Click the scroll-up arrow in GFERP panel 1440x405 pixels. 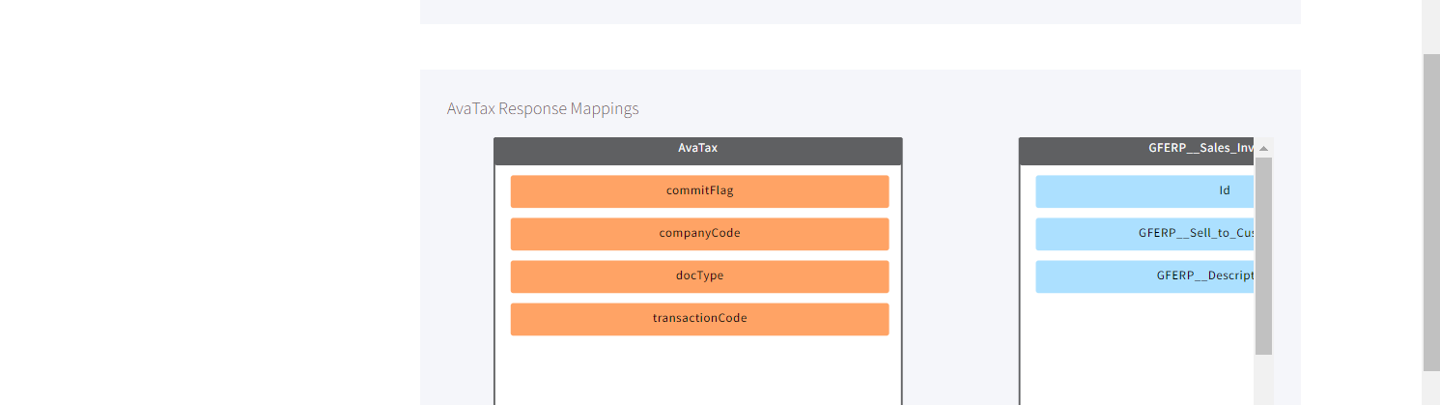tap(1264, 148)
